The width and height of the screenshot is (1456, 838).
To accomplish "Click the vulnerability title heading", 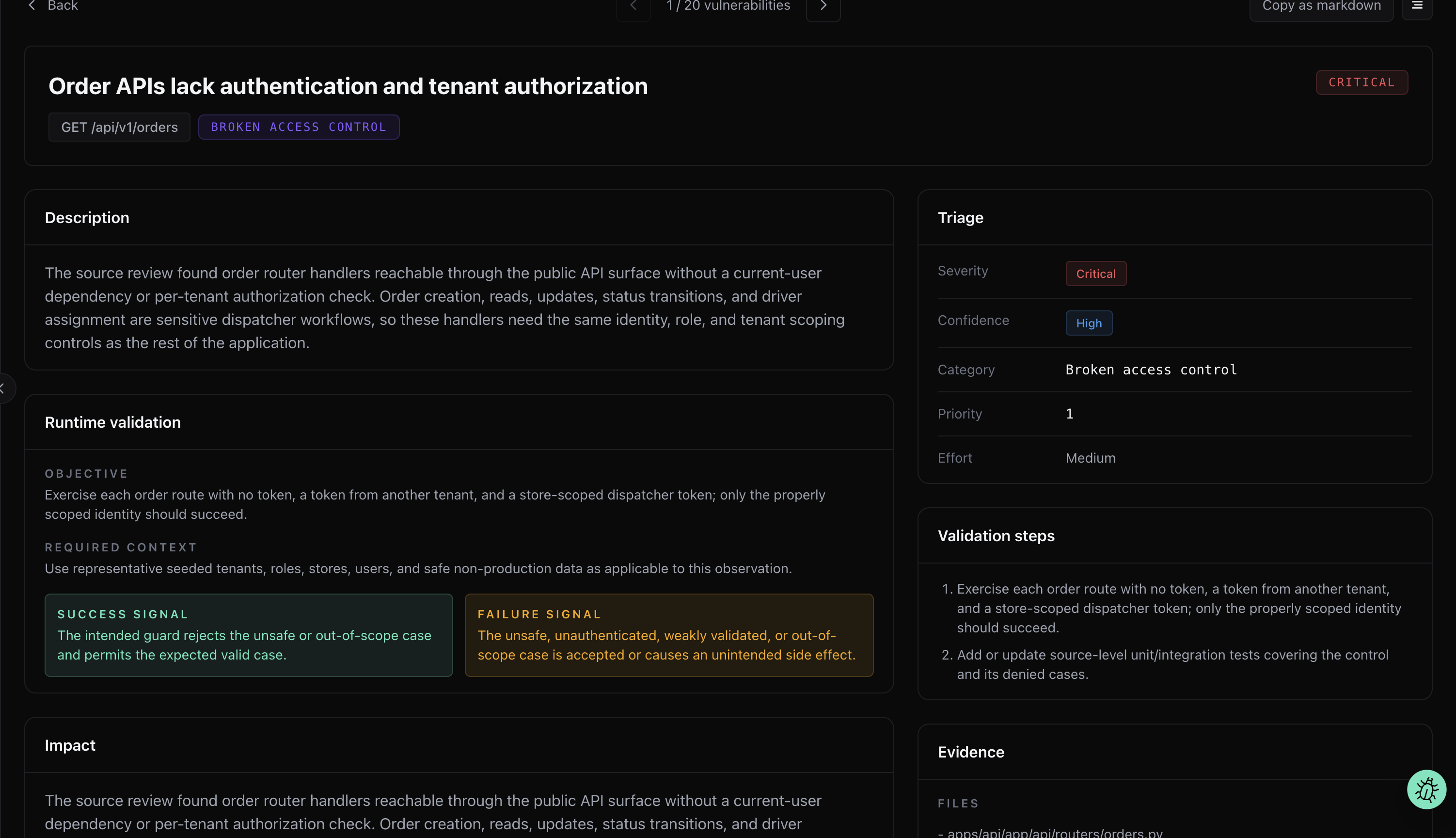I will pyautogui.click(x=348, y=86).
